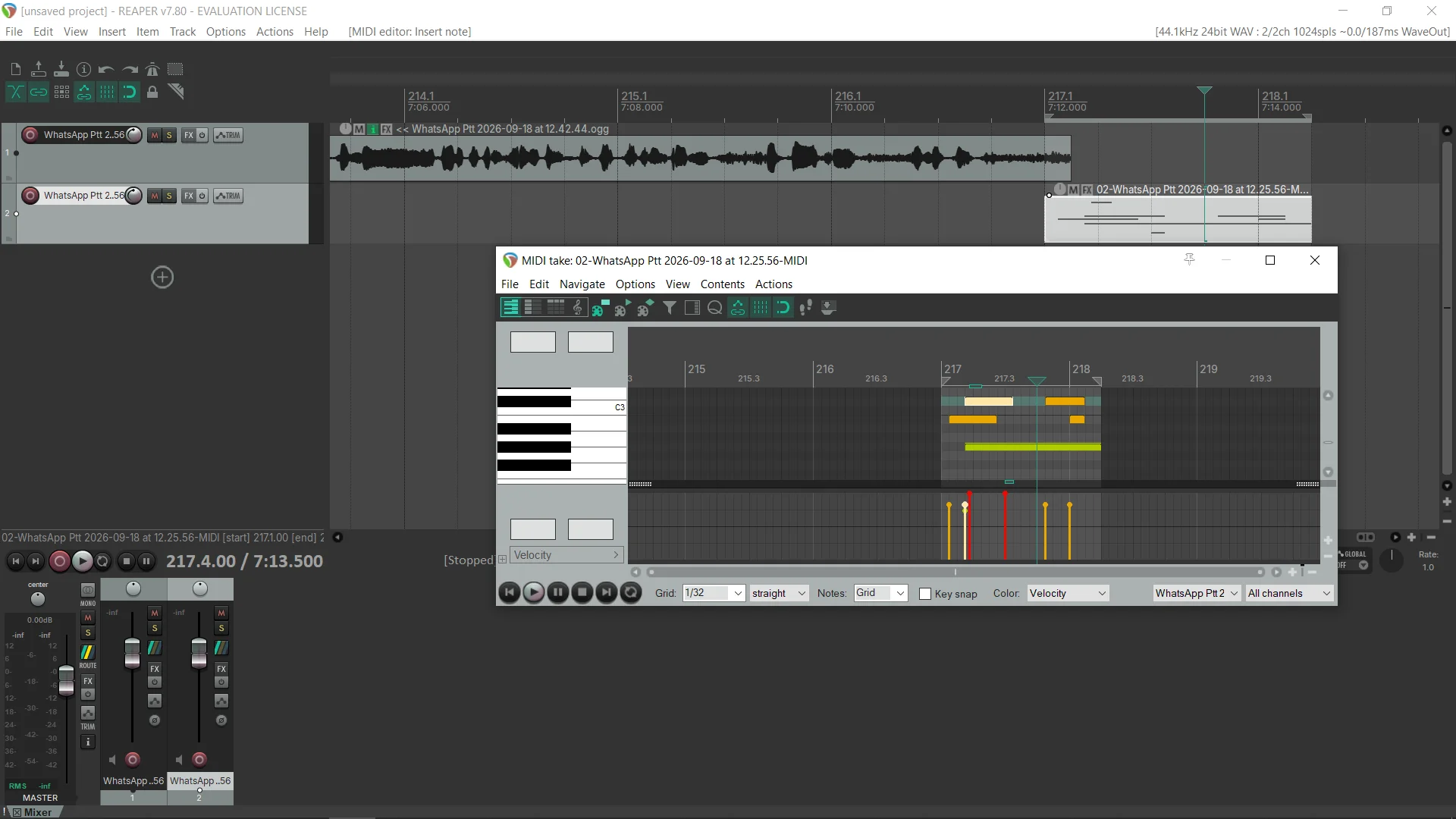Open MIDI editor filter funnel icon
The width and height of the screenshot is (1456, 819).
[670, 308]
